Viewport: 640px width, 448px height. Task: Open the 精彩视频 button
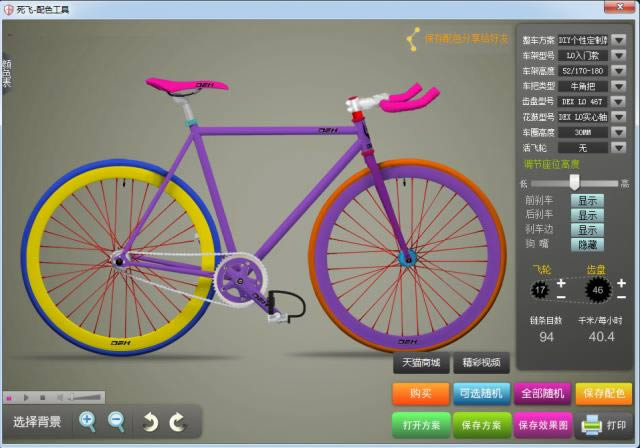pos(482,363)
